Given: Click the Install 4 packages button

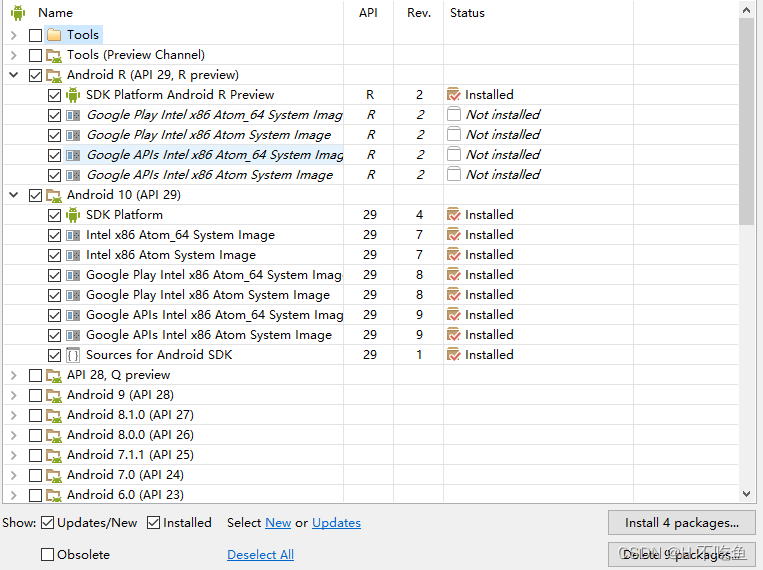Looking at the screenshot, I should [x=682, y=523].
